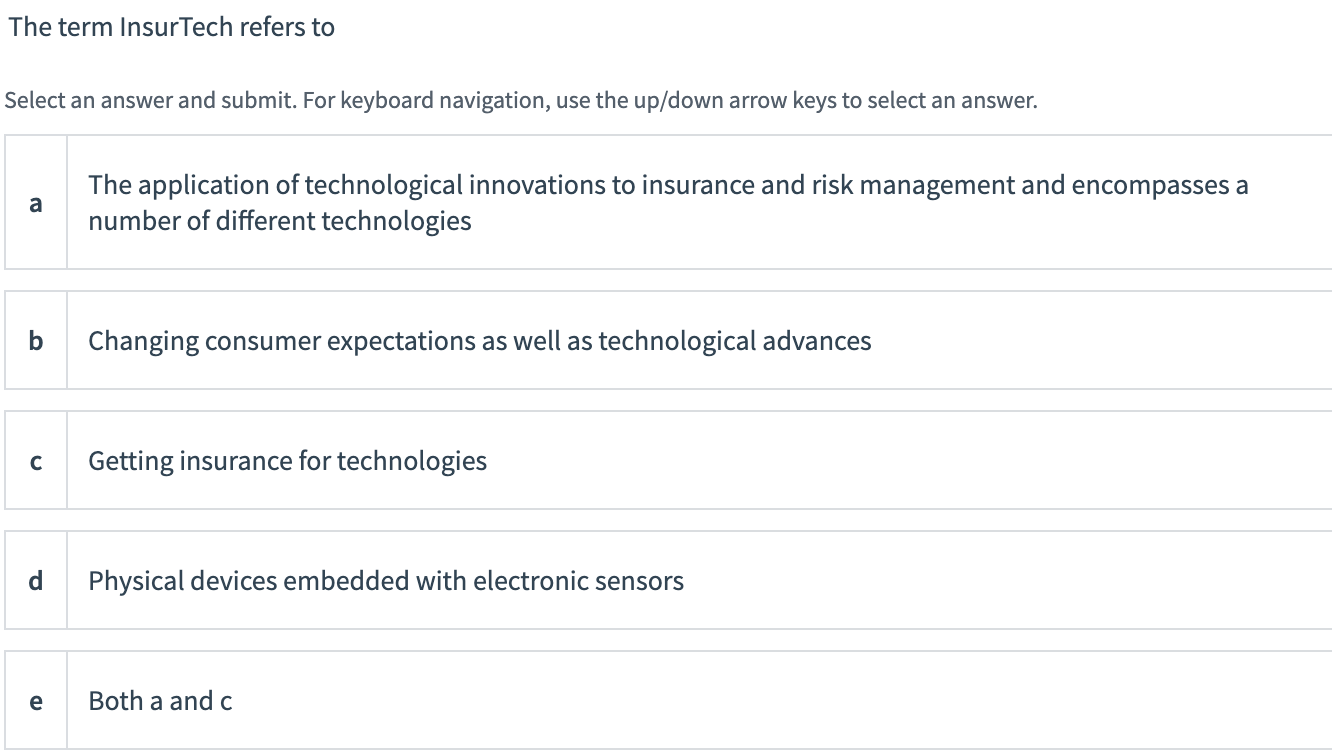Select answer option e

(660, 701)
